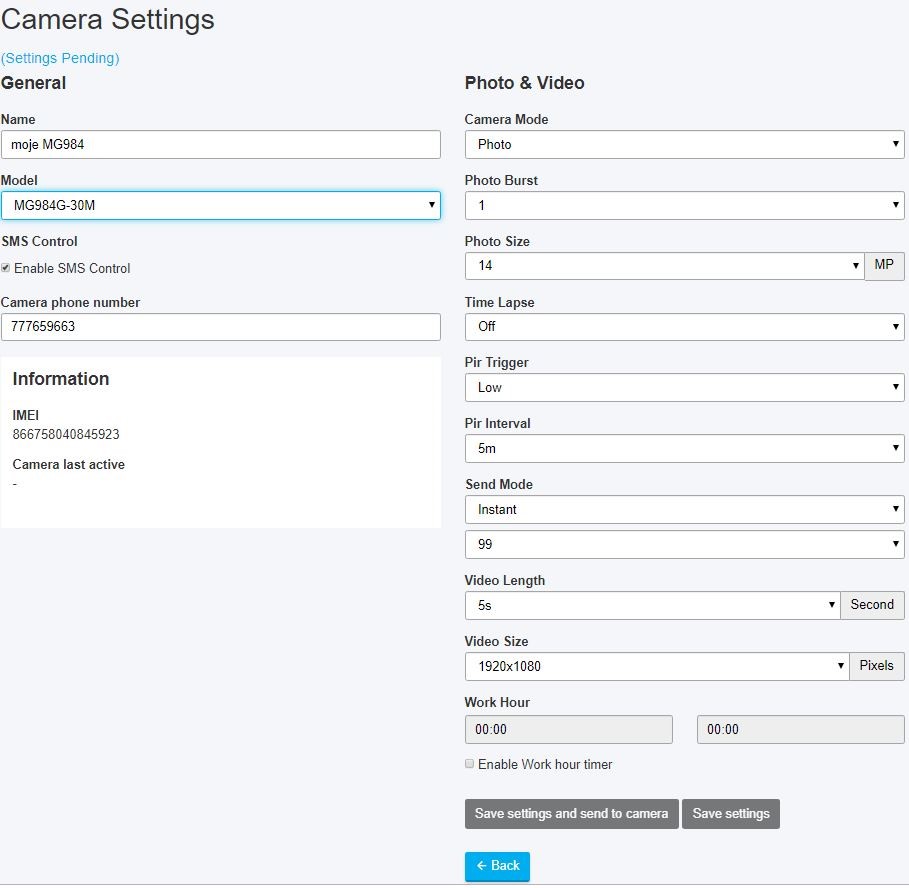Image resolution: width=909 pixels, height=888 pixels.
Task: Open the Photo Burst dropdown
Action: tap(684, 205)
